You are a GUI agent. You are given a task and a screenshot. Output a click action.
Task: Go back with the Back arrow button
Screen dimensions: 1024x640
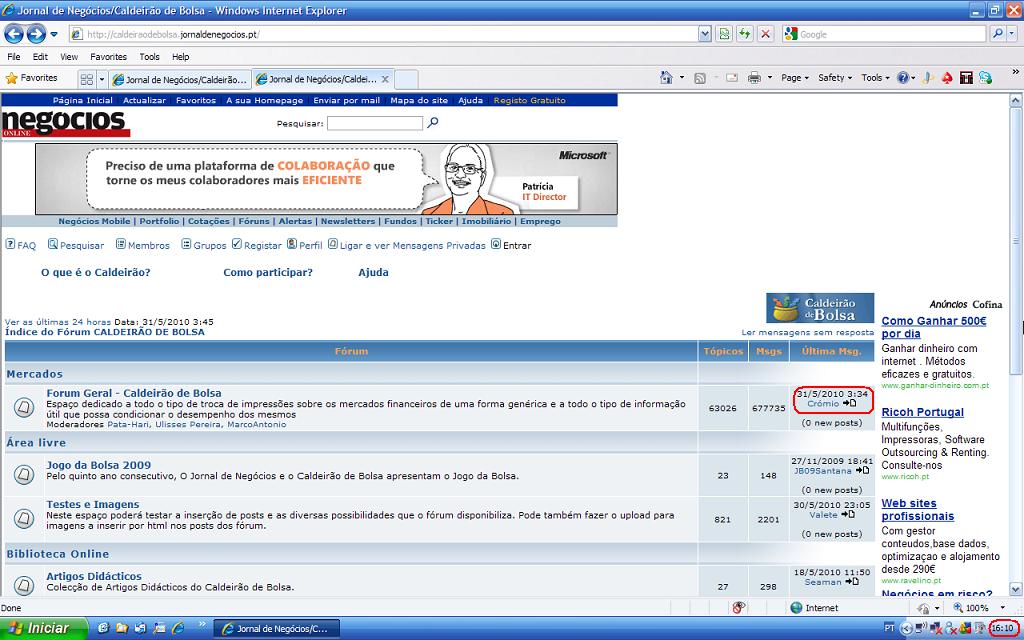pyautogui.click(x=14, y=33)
